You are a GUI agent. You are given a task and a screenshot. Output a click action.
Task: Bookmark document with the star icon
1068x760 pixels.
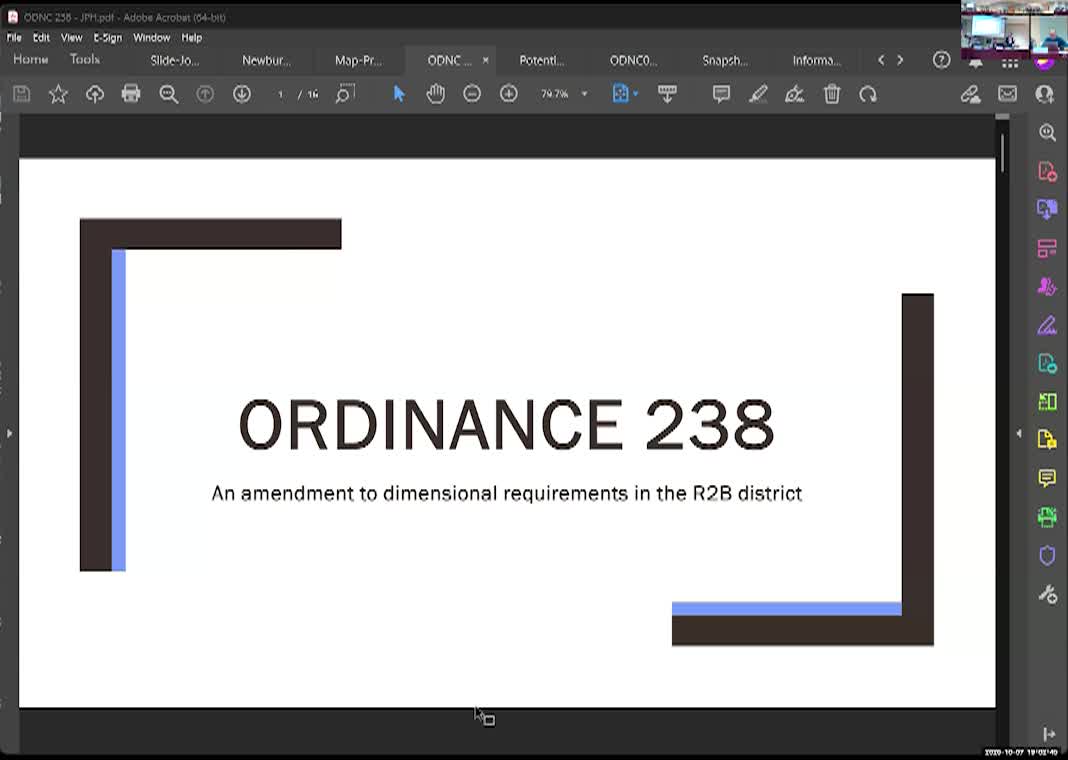(x=59, y=94)
